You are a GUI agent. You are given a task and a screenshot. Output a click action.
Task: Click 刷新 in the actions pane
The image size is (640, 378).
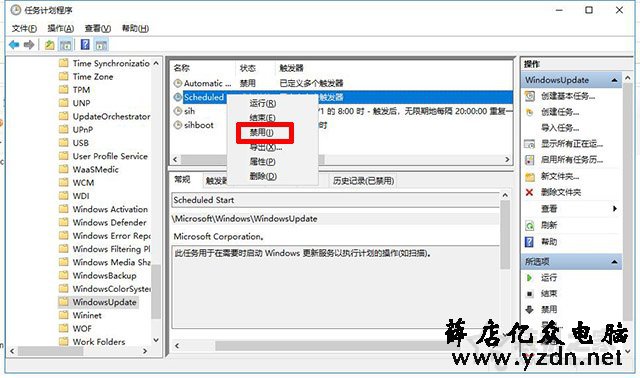(x=549, y=225)
